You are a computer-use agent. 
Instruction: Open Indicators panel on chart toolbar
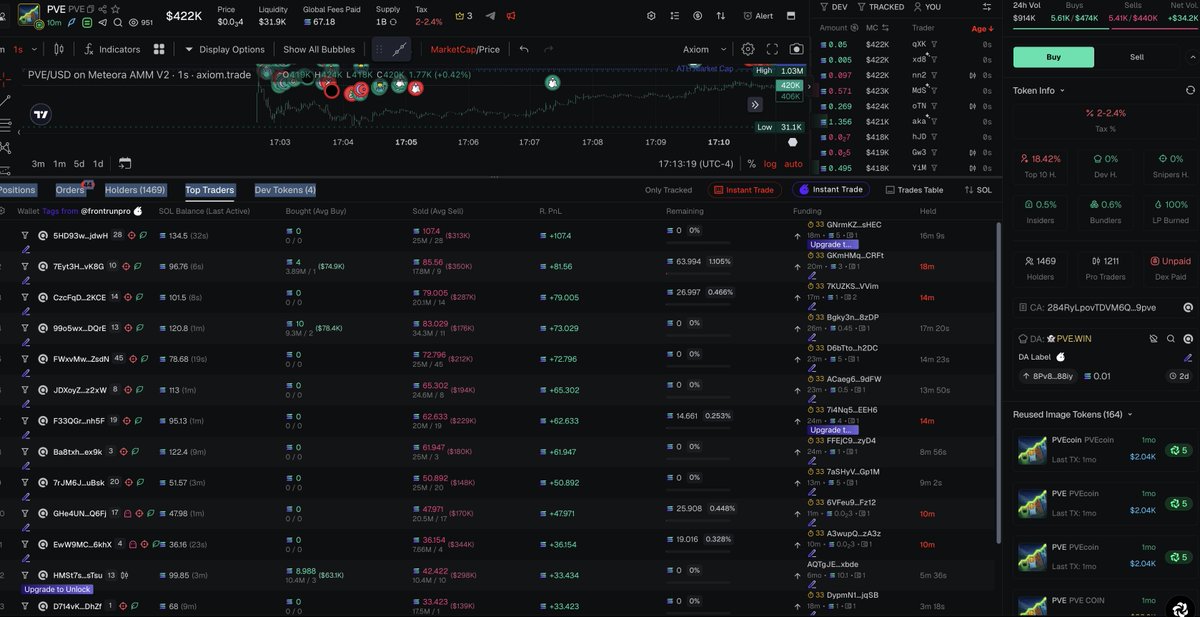click(113, 49)
